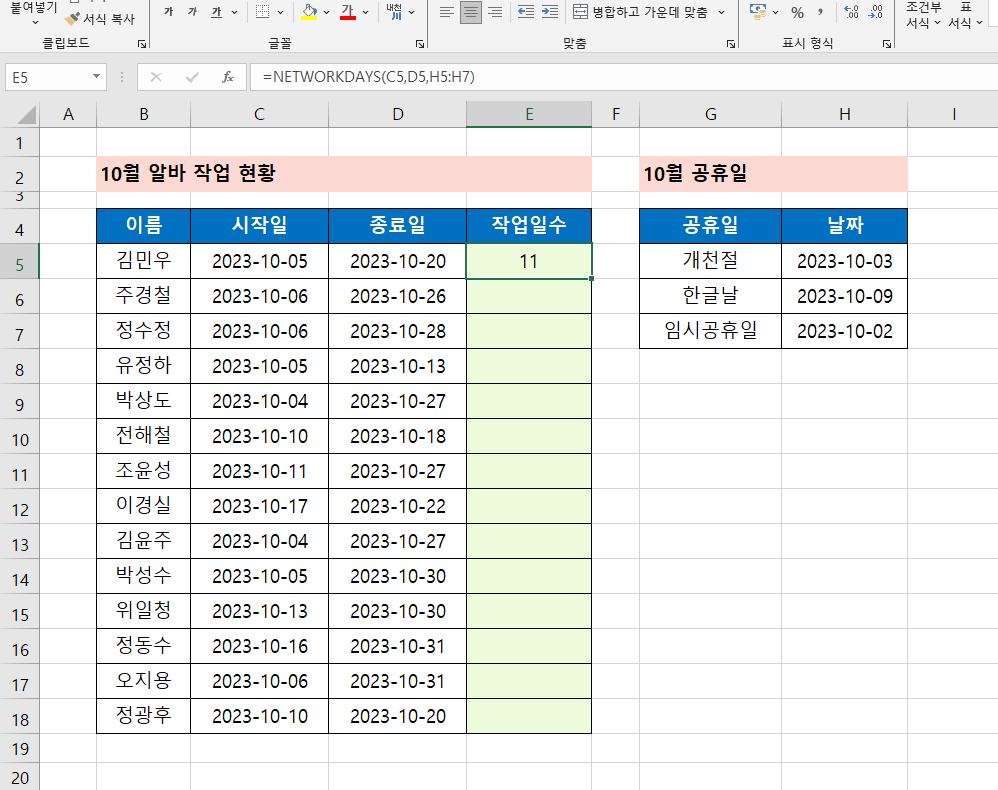Increase indent icon
Image resolution: width=998 pixels, height=790 pixels.
coord(550,12)
